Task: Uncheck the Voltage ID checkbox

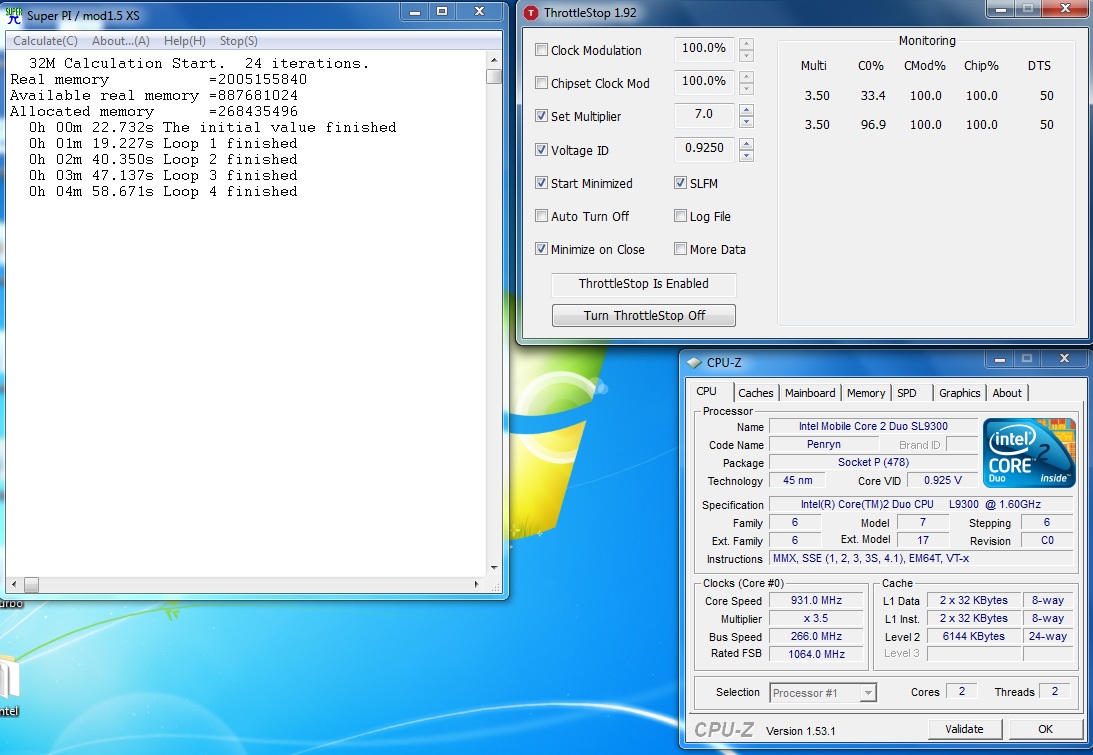Action: (541, 149)
